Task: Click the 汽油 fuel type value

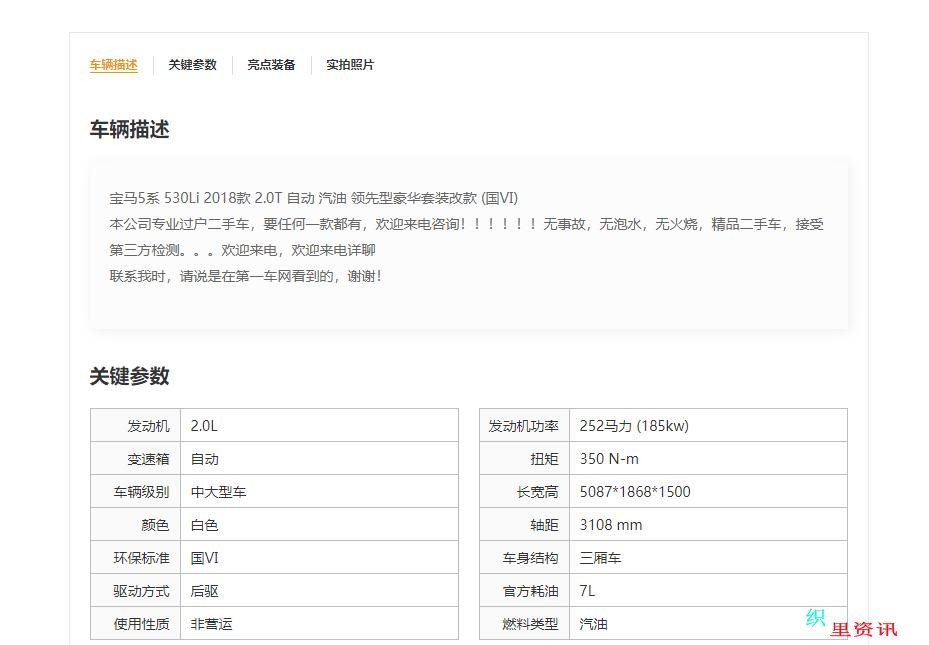Action: click(593, 624)
